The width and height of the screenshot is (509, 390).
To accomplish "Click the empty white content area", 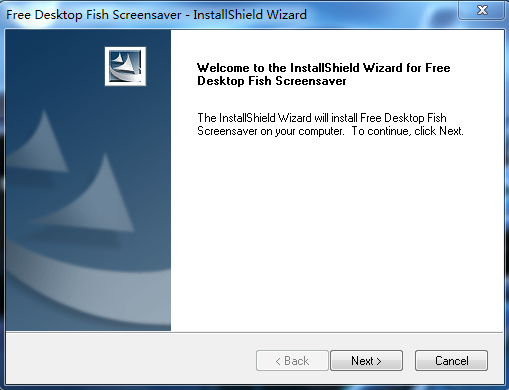I will 337,233.
